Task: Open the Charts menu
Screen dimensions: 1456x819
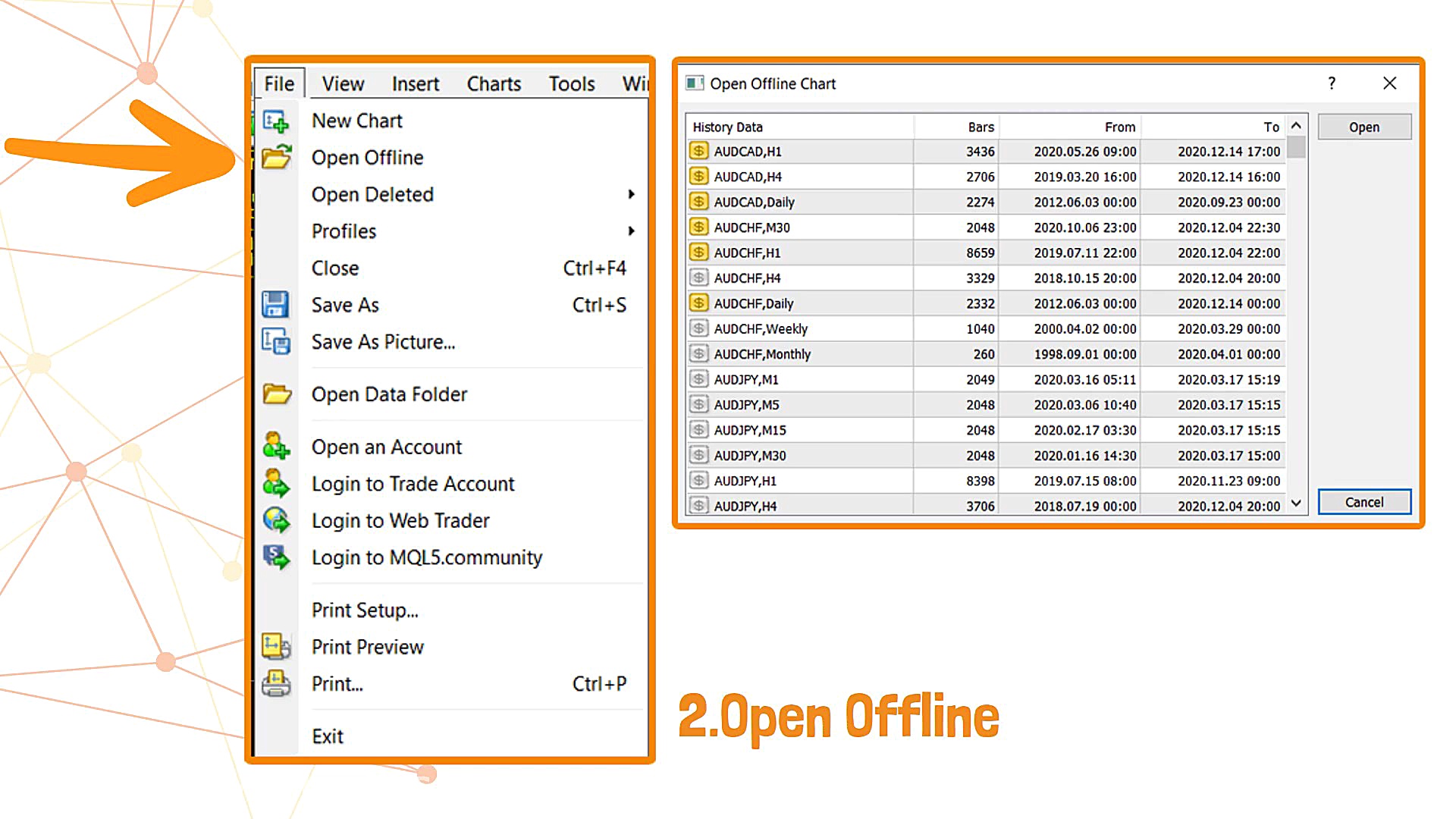Action: (x=494, y=84)
